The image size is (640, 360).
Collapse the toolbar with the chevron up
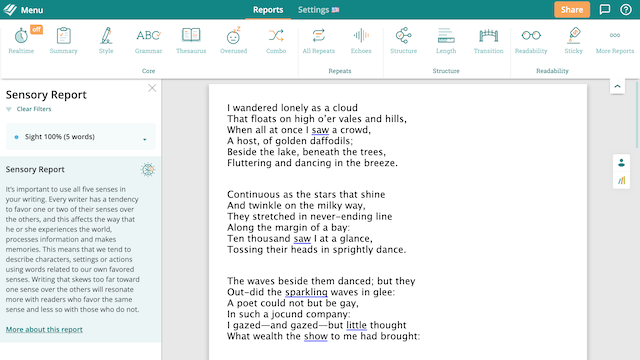(x=617, y=86)
